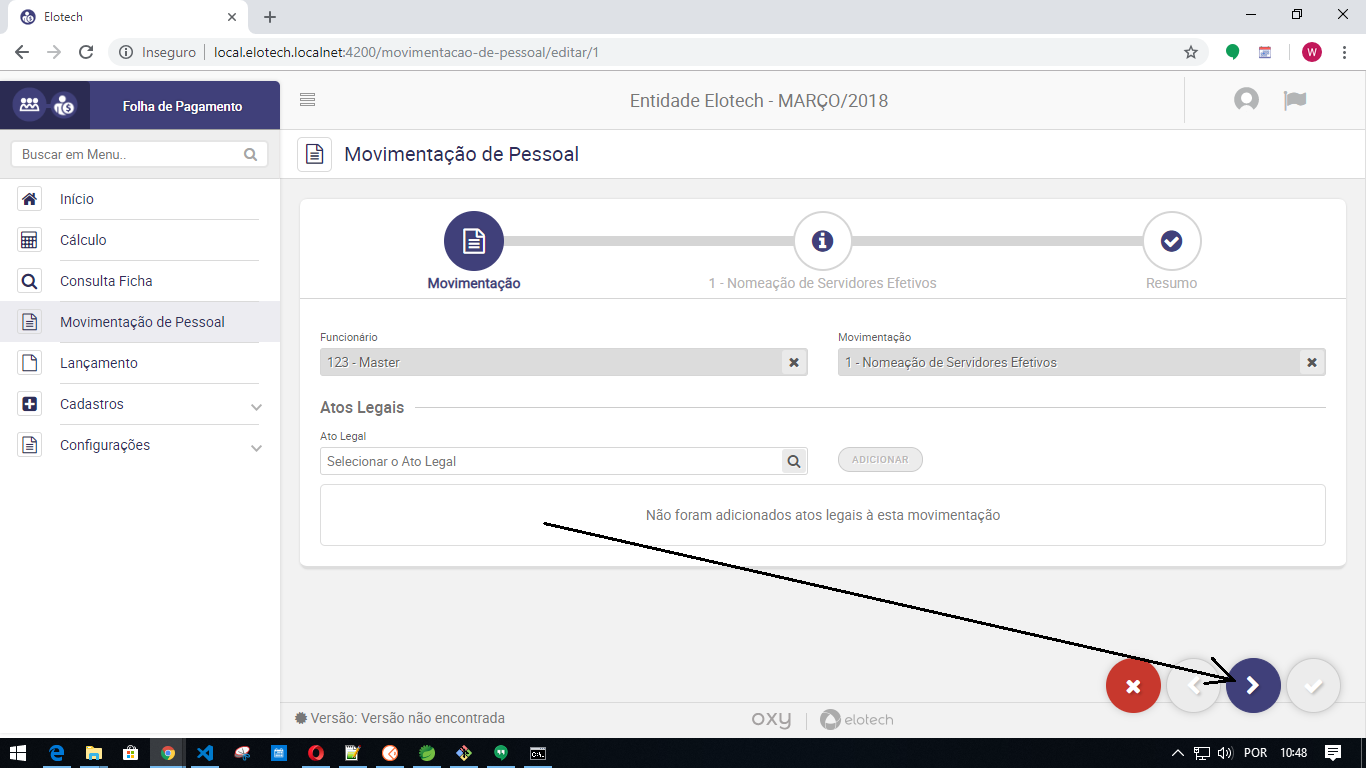This screenshot has width=1366, height=768.
Task: Click the ADICIONAR button
Action: coord(880,459)
